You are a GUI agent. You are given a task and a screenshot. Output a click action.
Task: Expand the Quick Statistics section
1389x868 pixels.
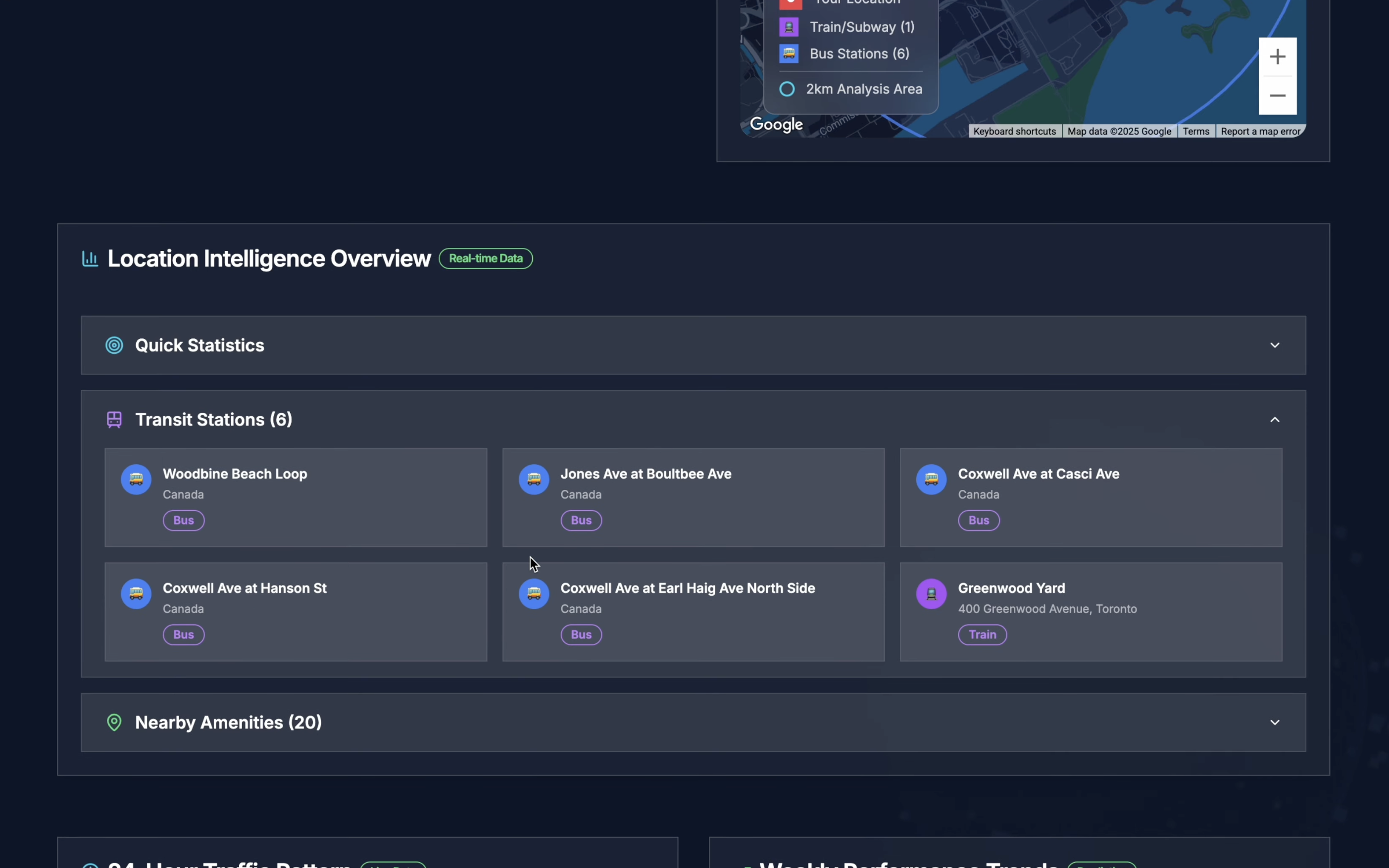(x=1274, y=345)
